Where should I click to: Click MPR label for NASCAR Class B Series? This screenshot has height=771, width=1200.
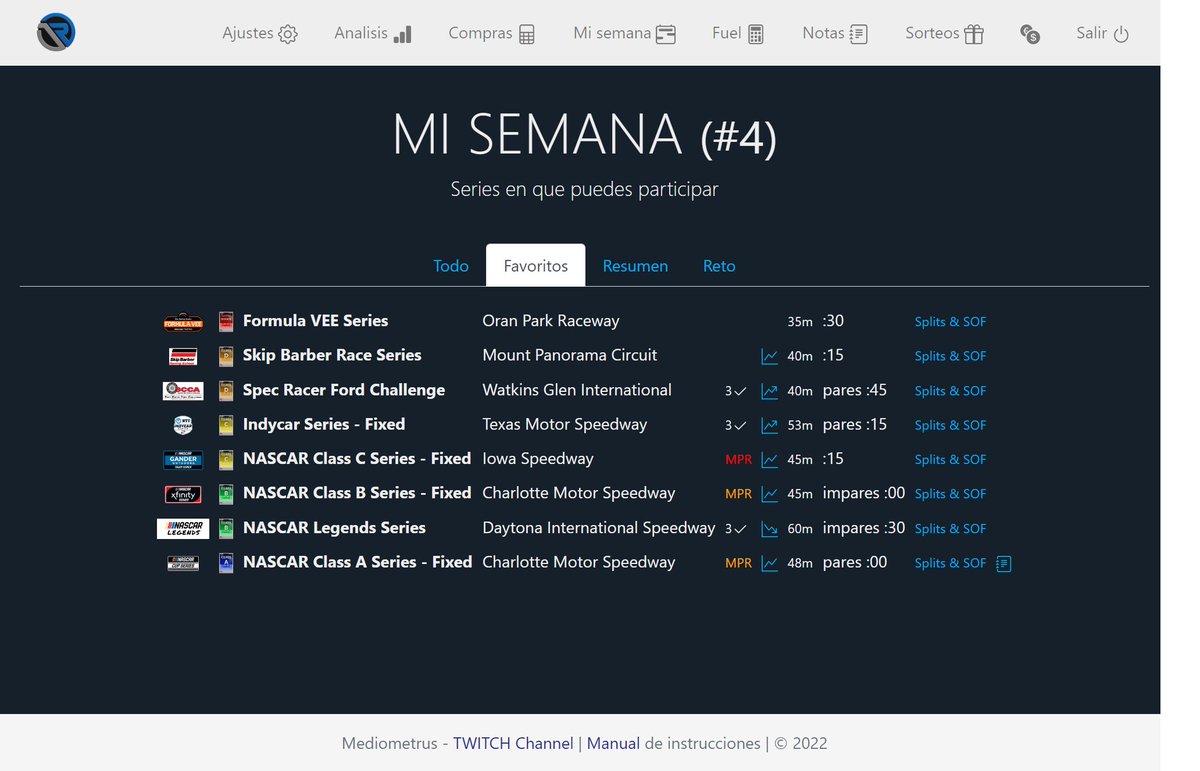click(x=738, y=494)
